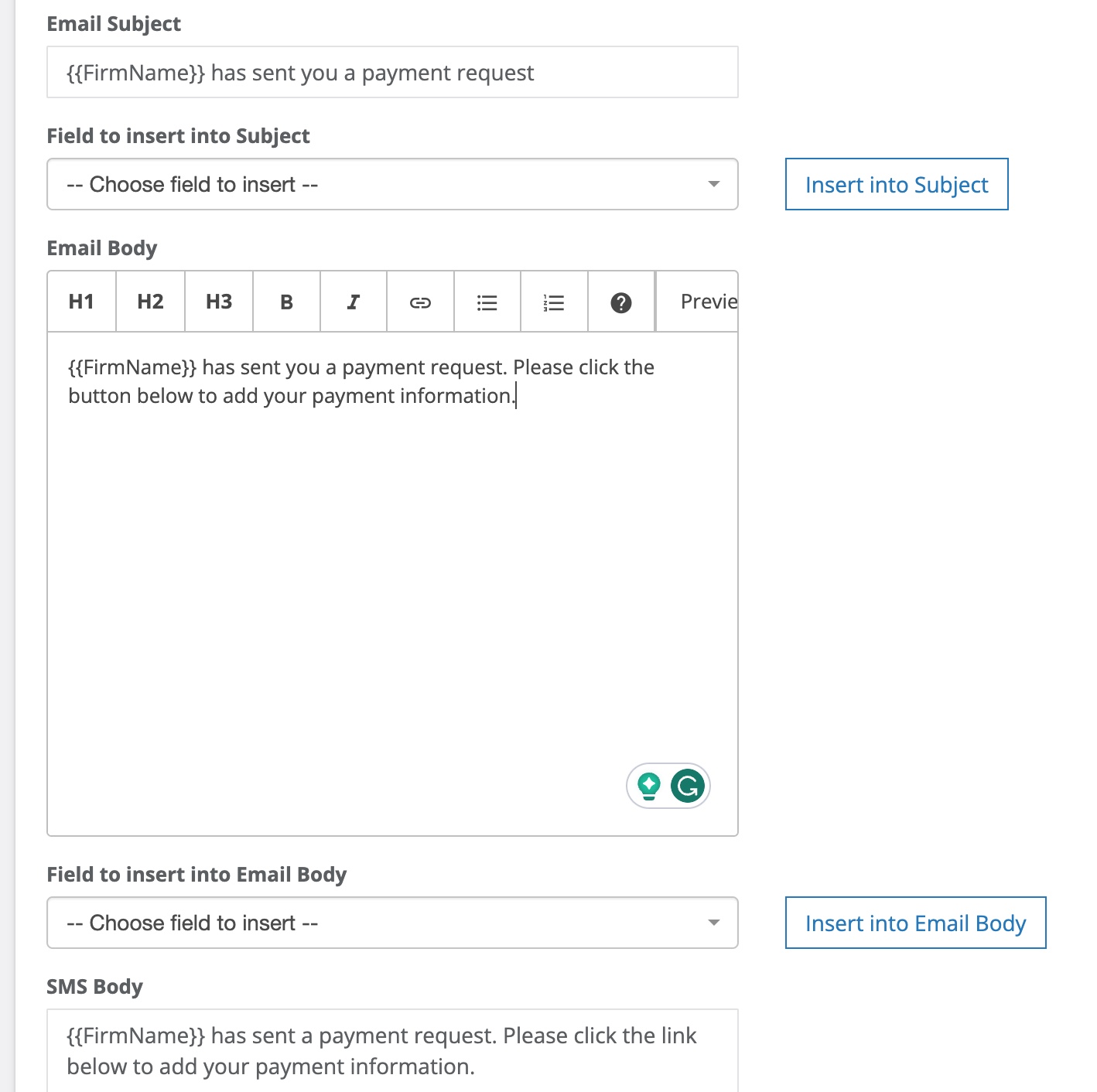
Task: Open the Subject field insert dropdown
Action: pos(379,184)
